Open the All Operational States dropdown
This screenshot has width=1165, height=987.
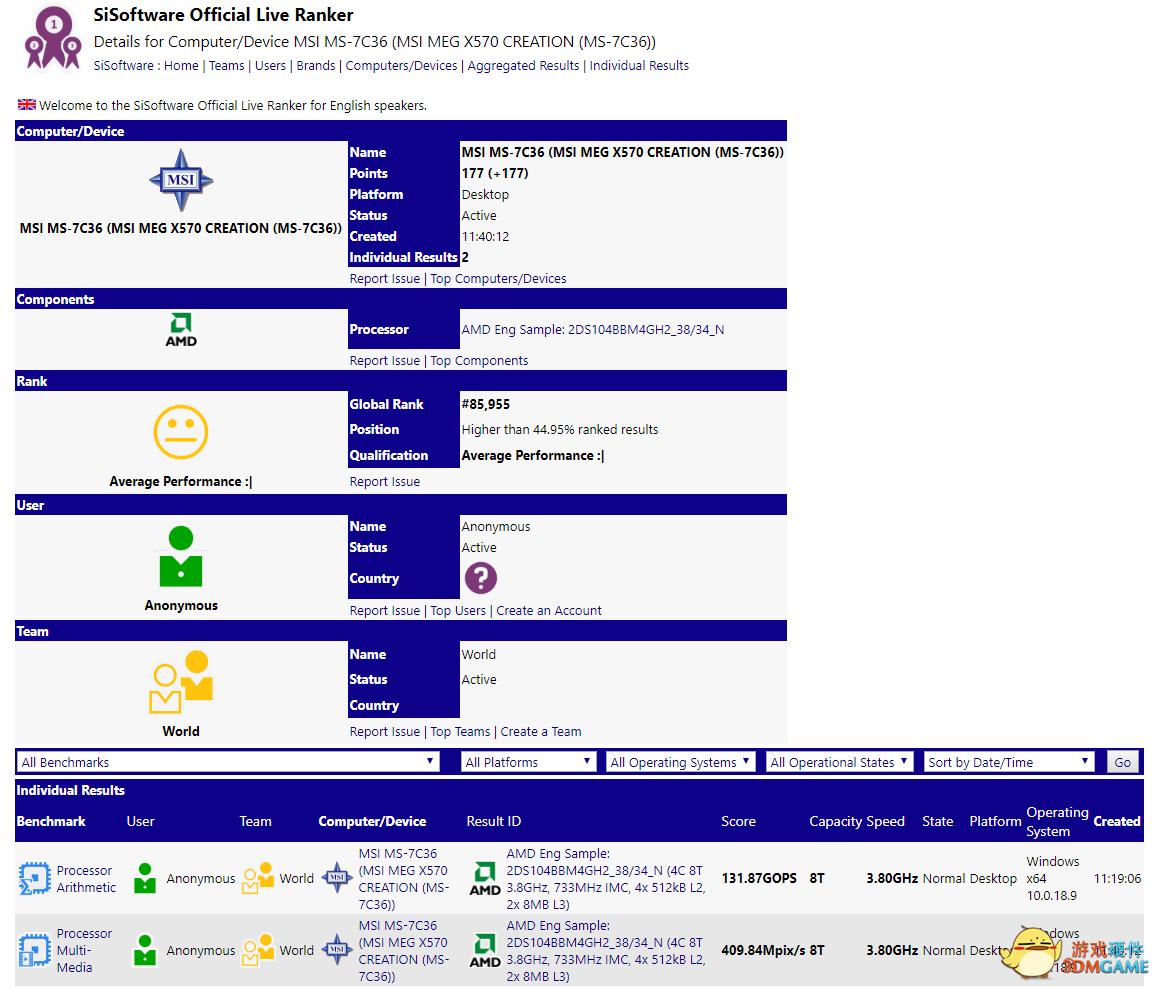(x=840, y=762)
